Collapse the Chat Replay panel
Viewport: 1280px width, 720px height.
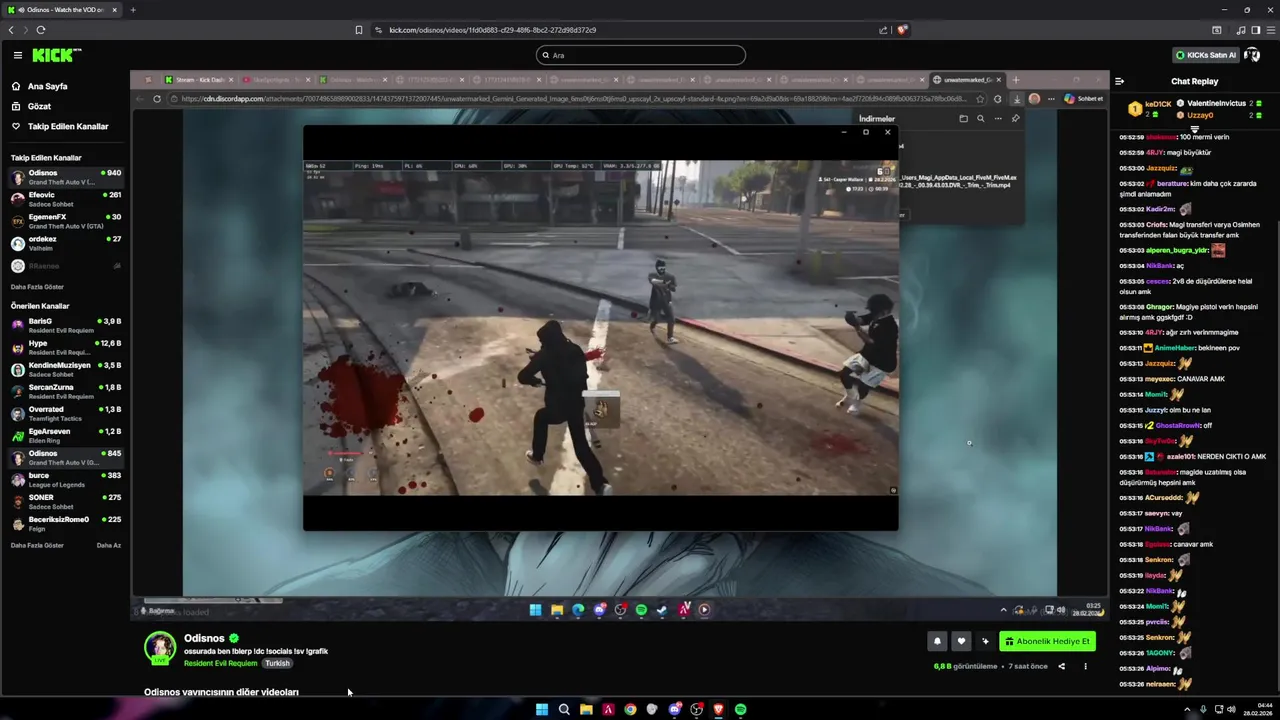1120,81
